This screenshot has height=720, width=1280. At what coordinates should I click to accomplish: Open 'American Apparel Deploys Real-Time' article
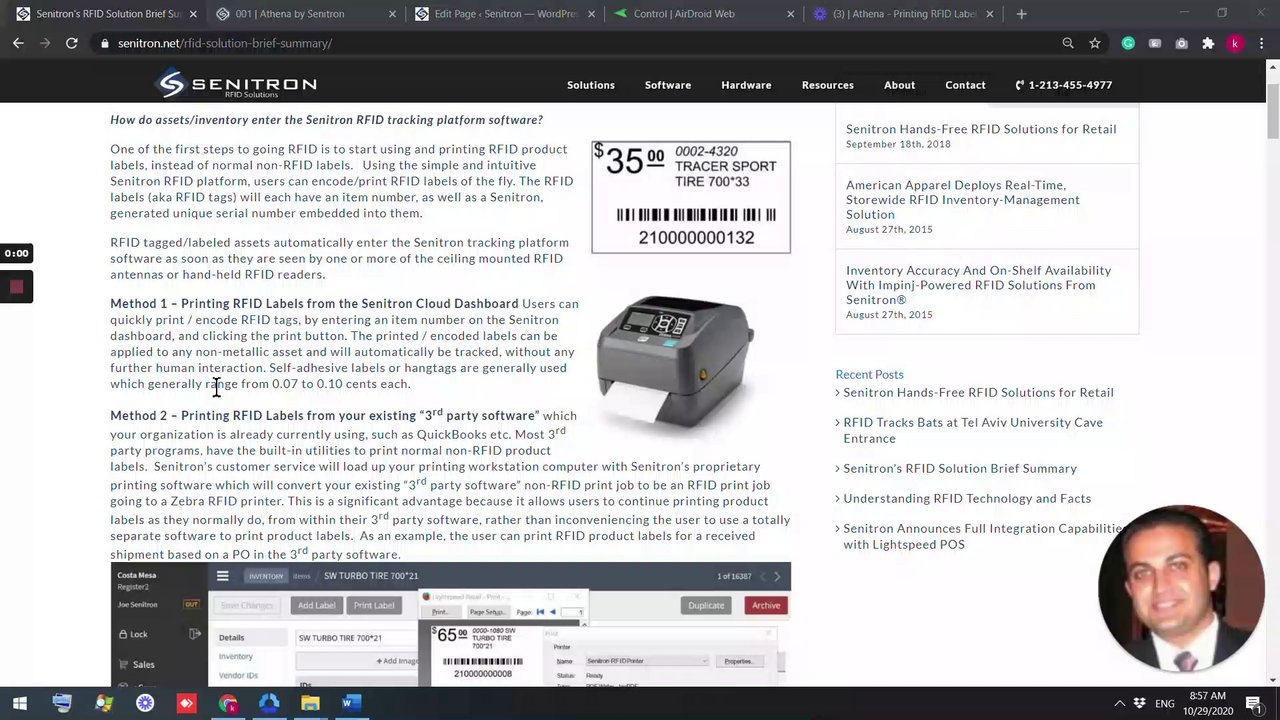tap(963, 200)
